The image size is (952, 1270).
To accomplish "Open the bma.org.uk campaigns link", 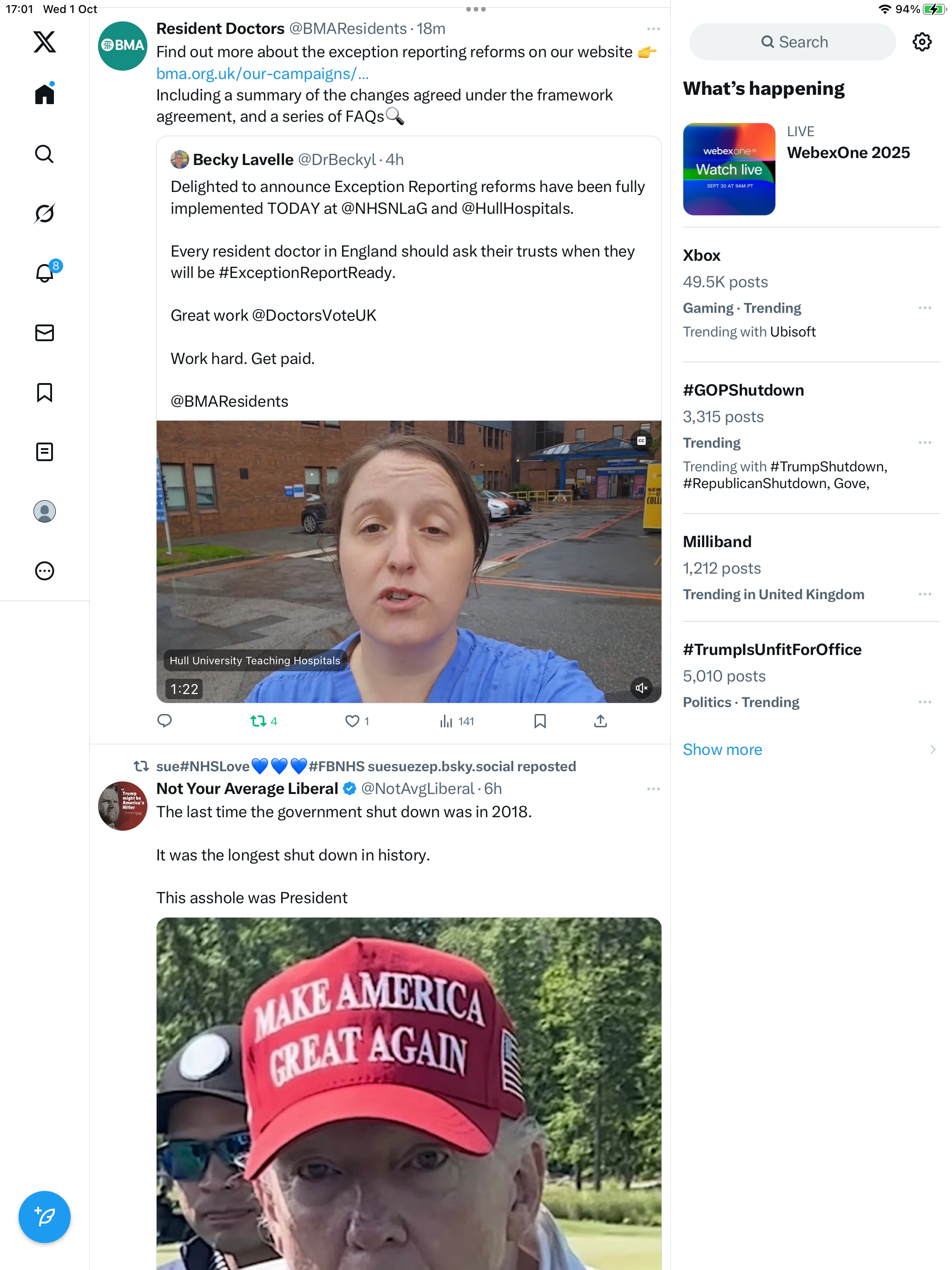I will (262, 73).
